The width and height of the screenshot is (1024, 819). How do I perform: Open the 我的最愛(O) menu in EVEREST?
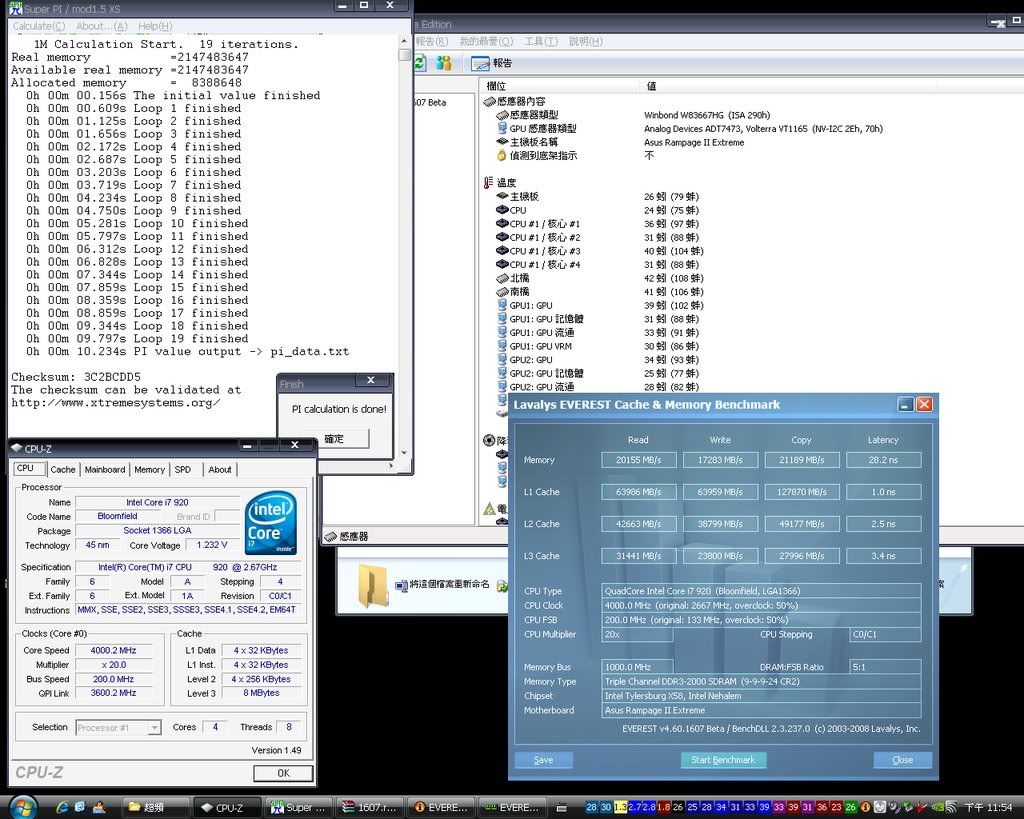[486, 41]
